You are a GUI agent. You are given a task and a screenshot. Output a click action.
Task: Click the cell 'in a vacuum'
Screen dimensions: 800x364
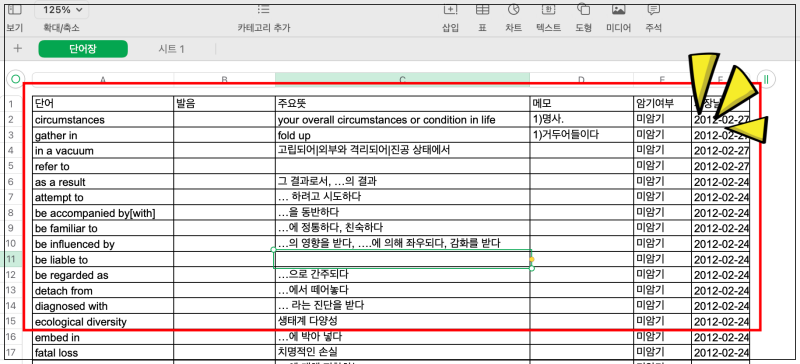point(103,151)
